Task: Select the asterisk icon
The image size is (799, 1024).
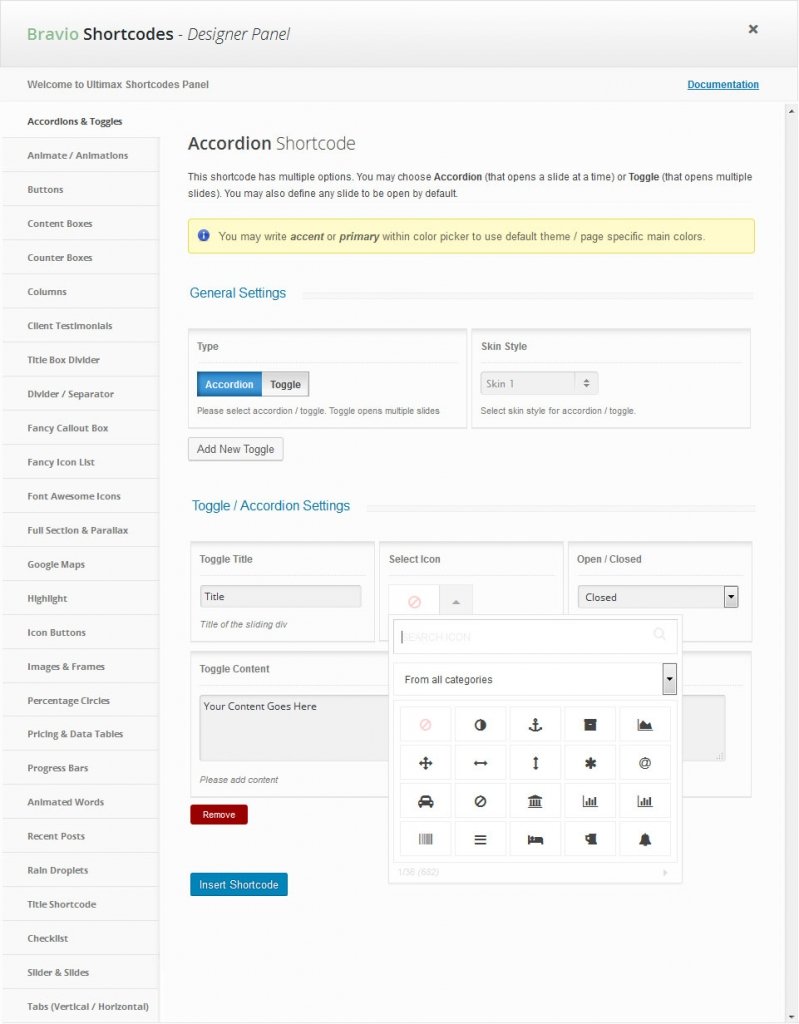Action: pyautogui.click(x=590, y=763)
